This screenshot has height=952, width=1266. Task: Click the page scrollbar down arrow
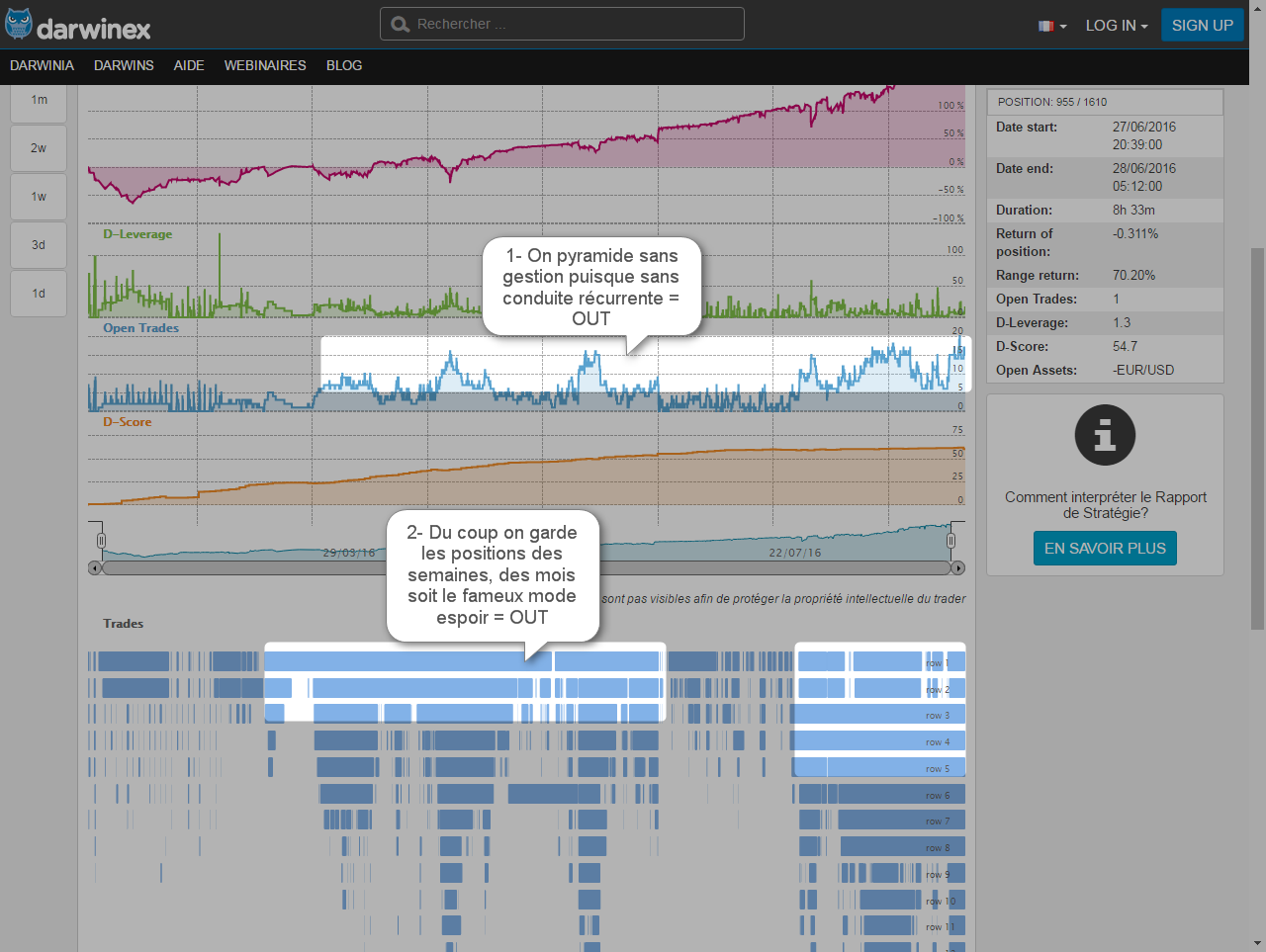pyautogui.click(x=1257, y=943)
